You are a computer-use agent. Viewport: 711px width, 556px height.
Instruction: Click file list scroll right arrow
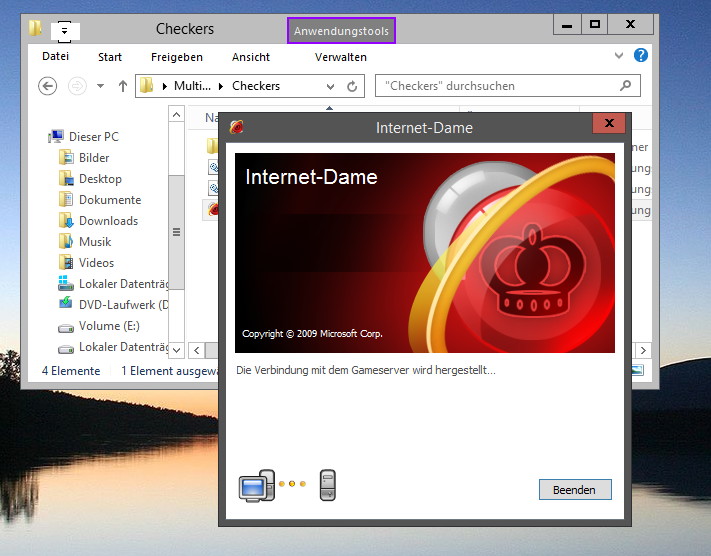pyautogui.click(x=643, y=350)
